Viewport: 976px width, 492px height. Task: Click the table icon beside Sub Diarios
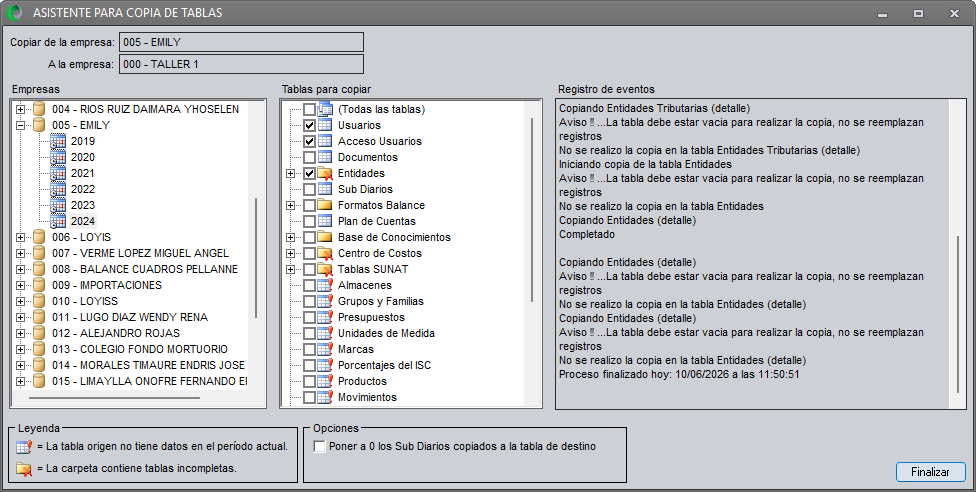(x=325, y=189)
